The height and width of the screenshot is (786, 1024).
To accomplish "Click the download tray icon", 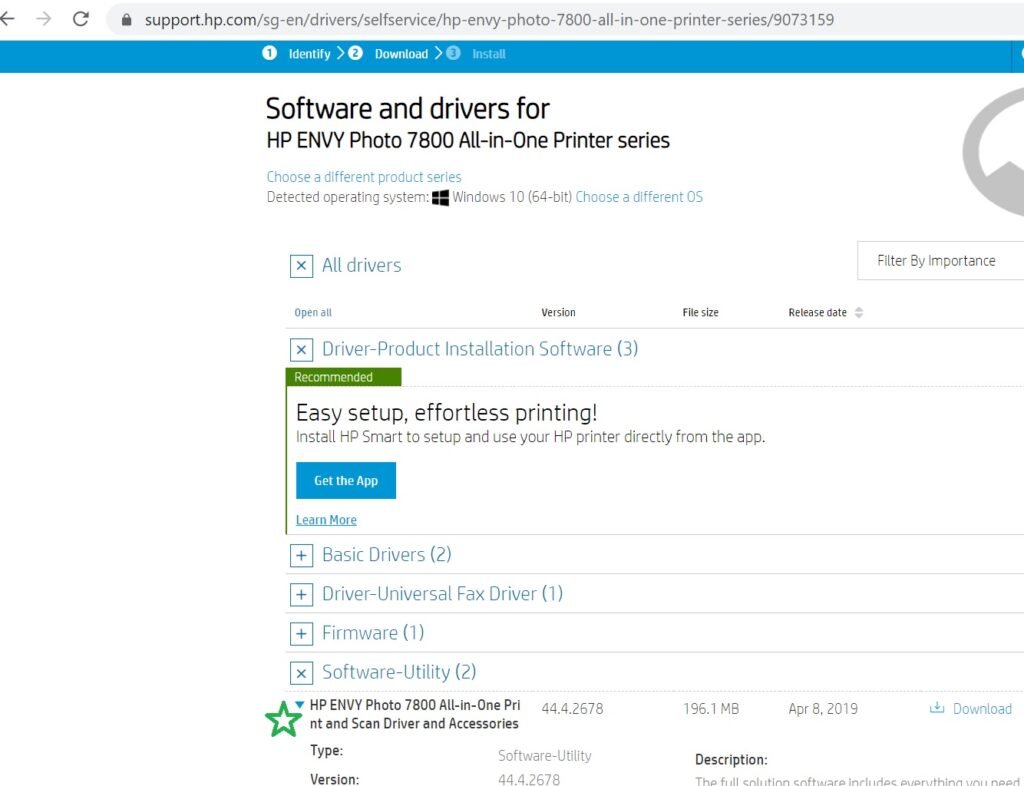I will pyautogui.click(x=936, y=708).
